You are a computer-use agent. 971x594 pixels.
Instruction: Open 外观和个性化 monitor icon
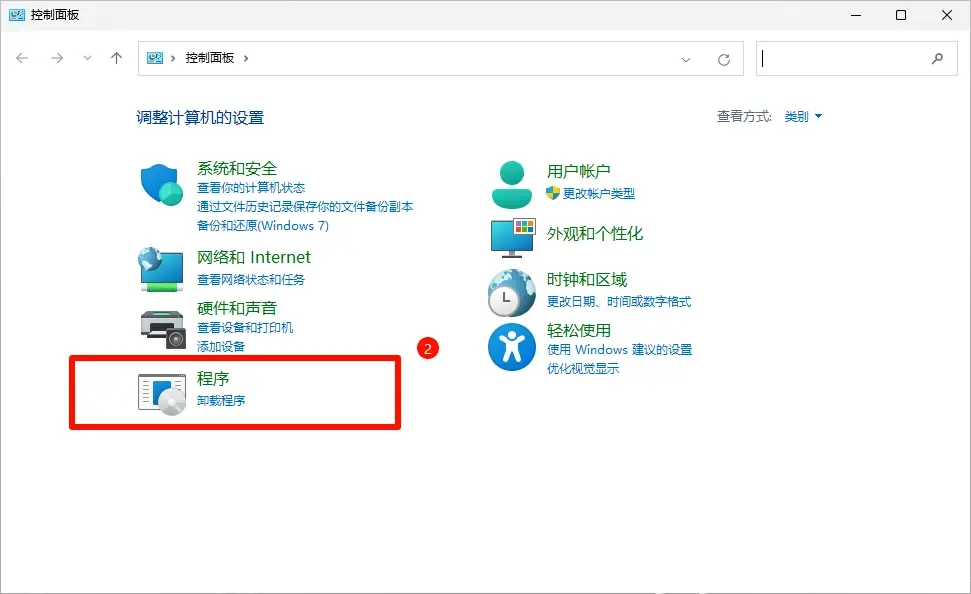tap(511, 237)
